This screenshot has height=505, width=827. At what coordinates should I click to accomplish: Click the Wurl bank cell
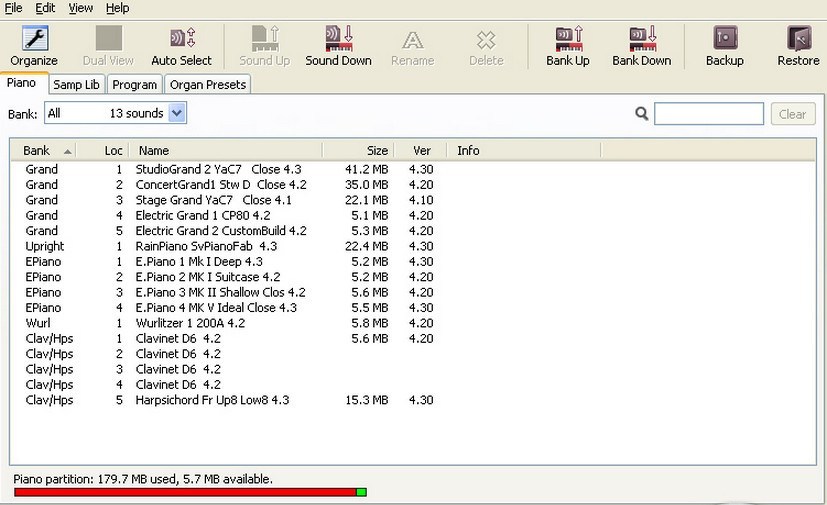pos(38,323)
